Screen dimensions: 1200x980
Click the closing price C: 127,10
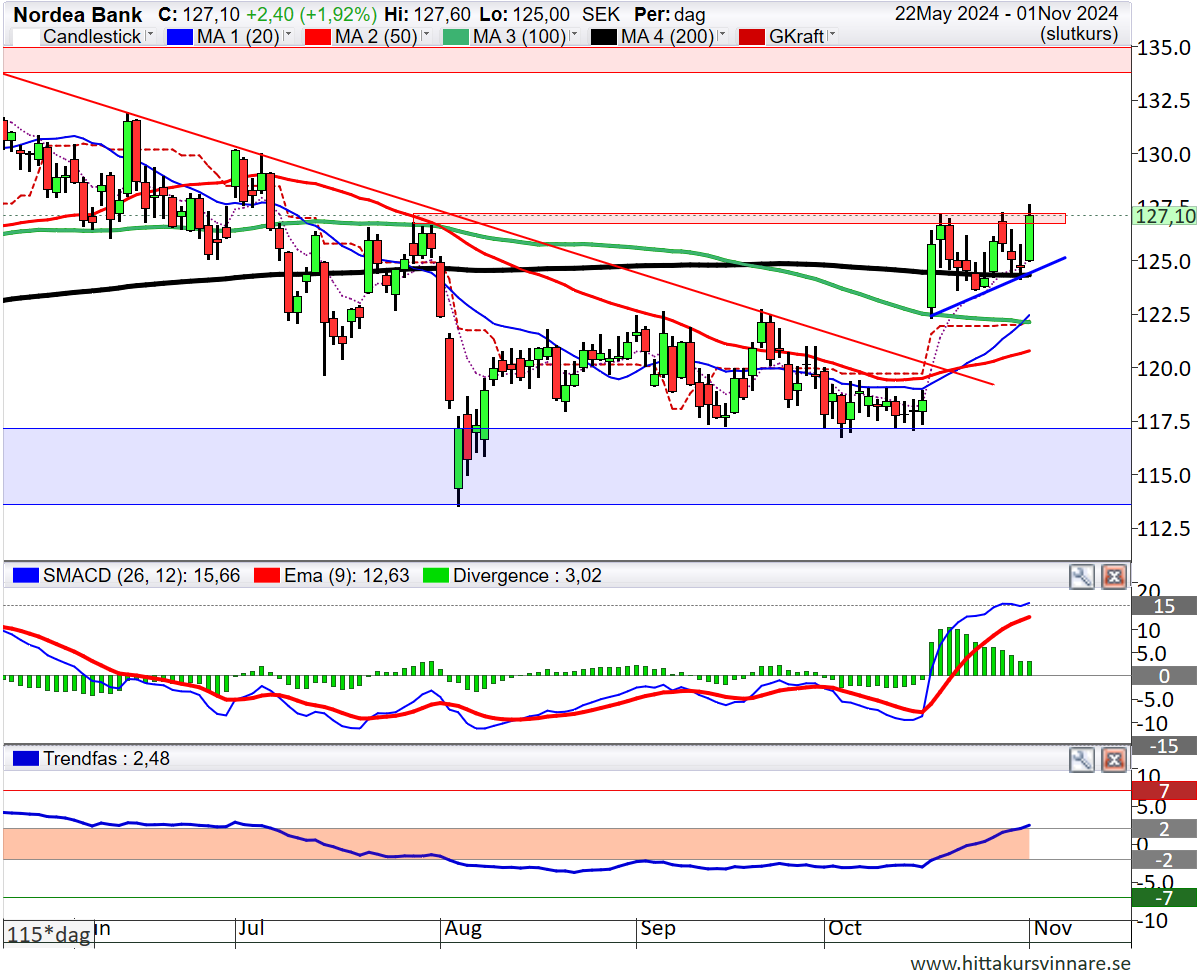199,15
